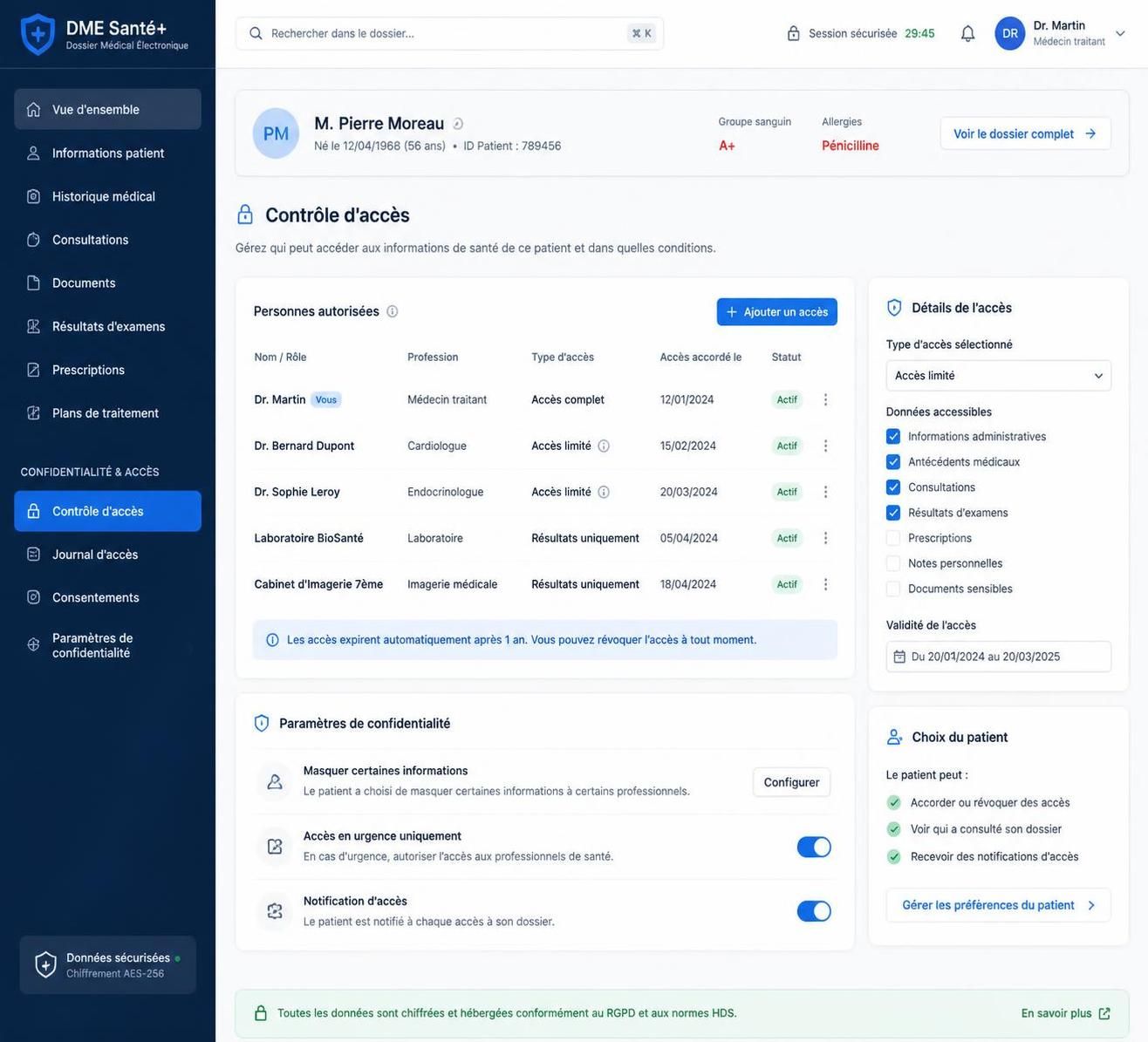Click the date 18/04/2024 in the table

click(687, 584)
